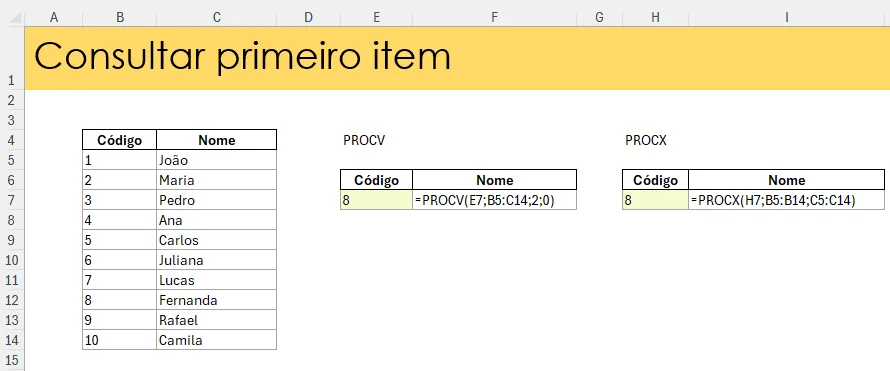Viewport: 890px width, 371px height.
Task: Click the PROCV formula cell F7
Action: coord(494,200)
